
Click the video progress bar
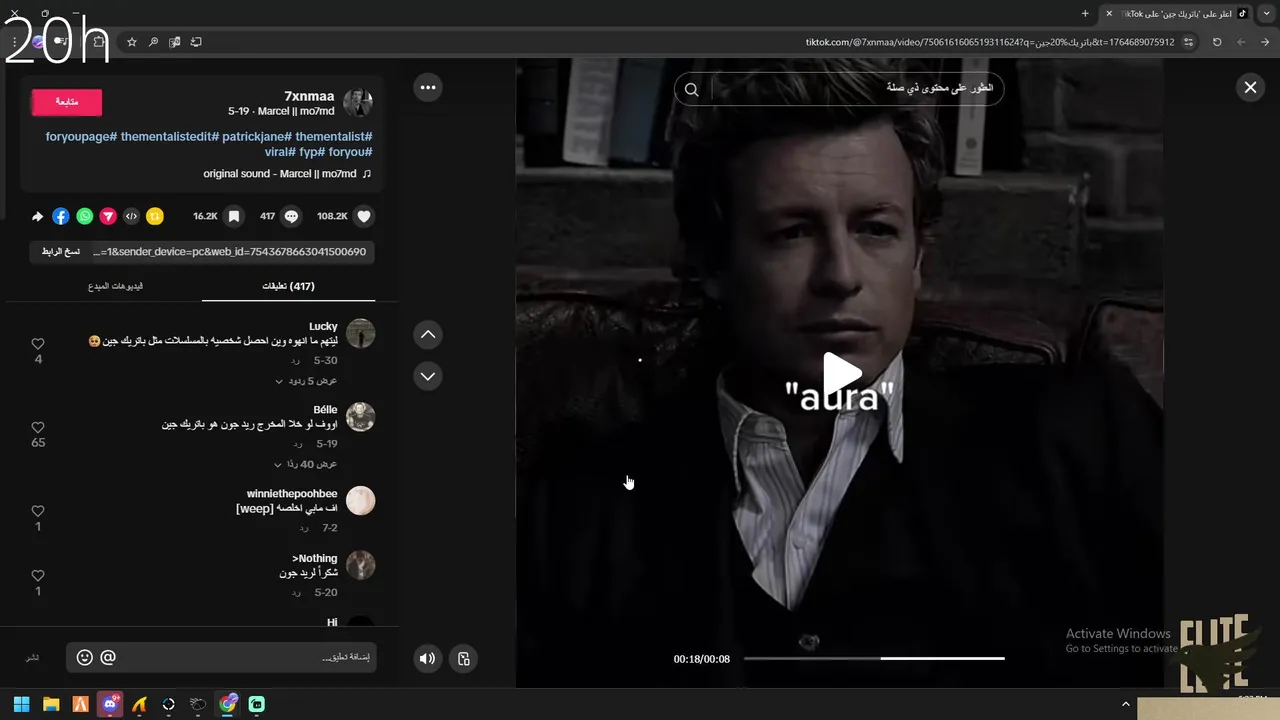[874, 658]
